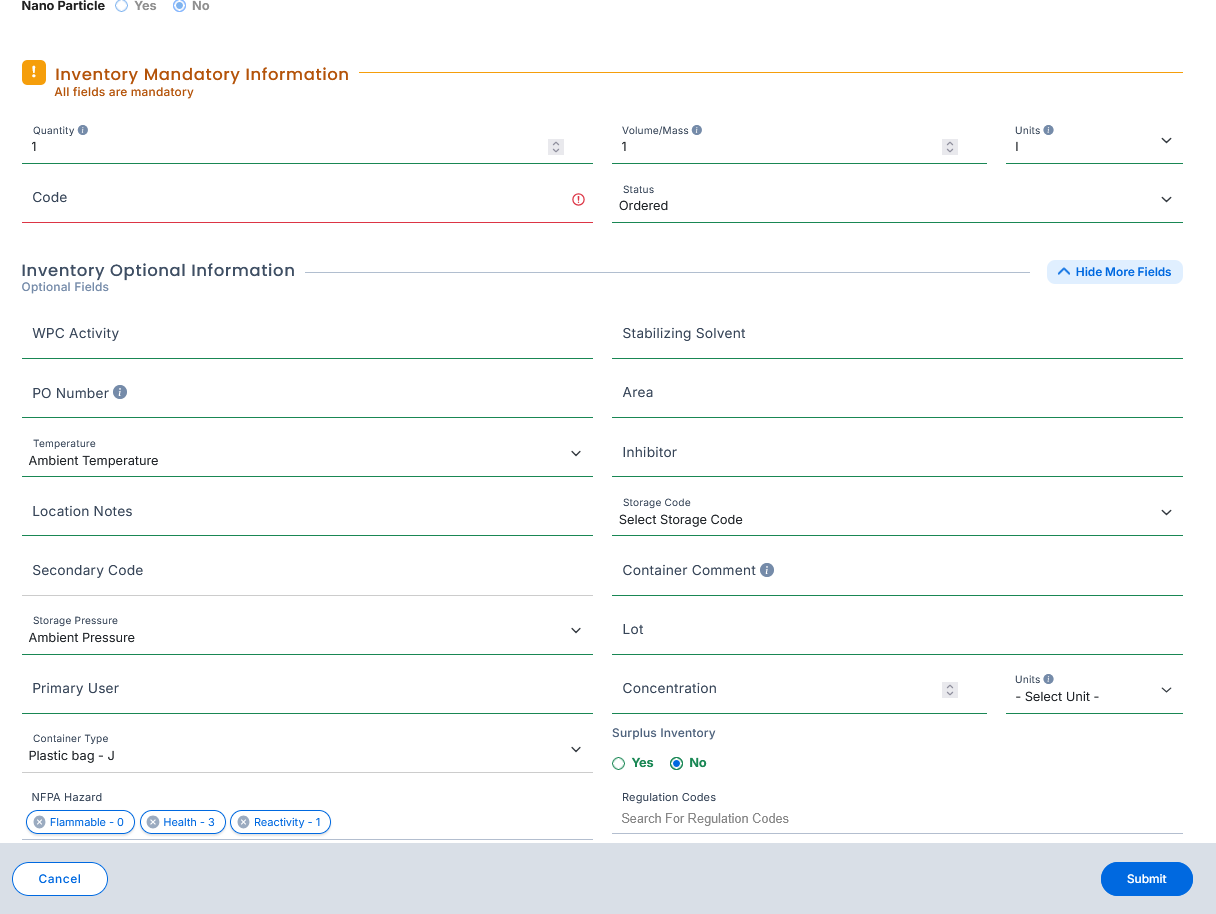Focus the Code input field
1216x914 pixels.
click(307, 199)
